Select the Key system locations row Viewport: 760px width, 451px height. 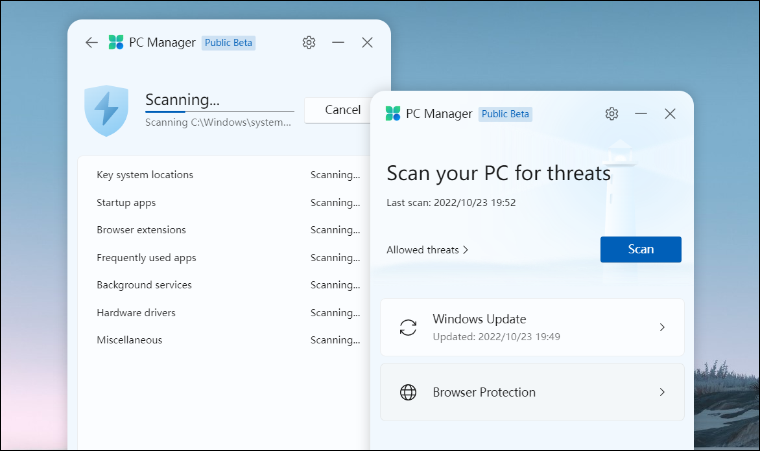(x=228, y=175)
